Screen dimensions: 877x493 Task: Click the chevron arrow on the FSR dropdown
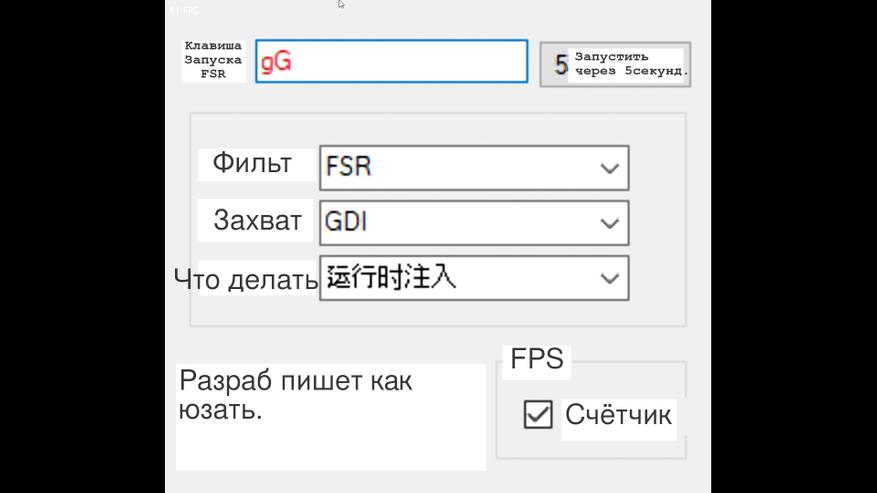pos(609,168)
